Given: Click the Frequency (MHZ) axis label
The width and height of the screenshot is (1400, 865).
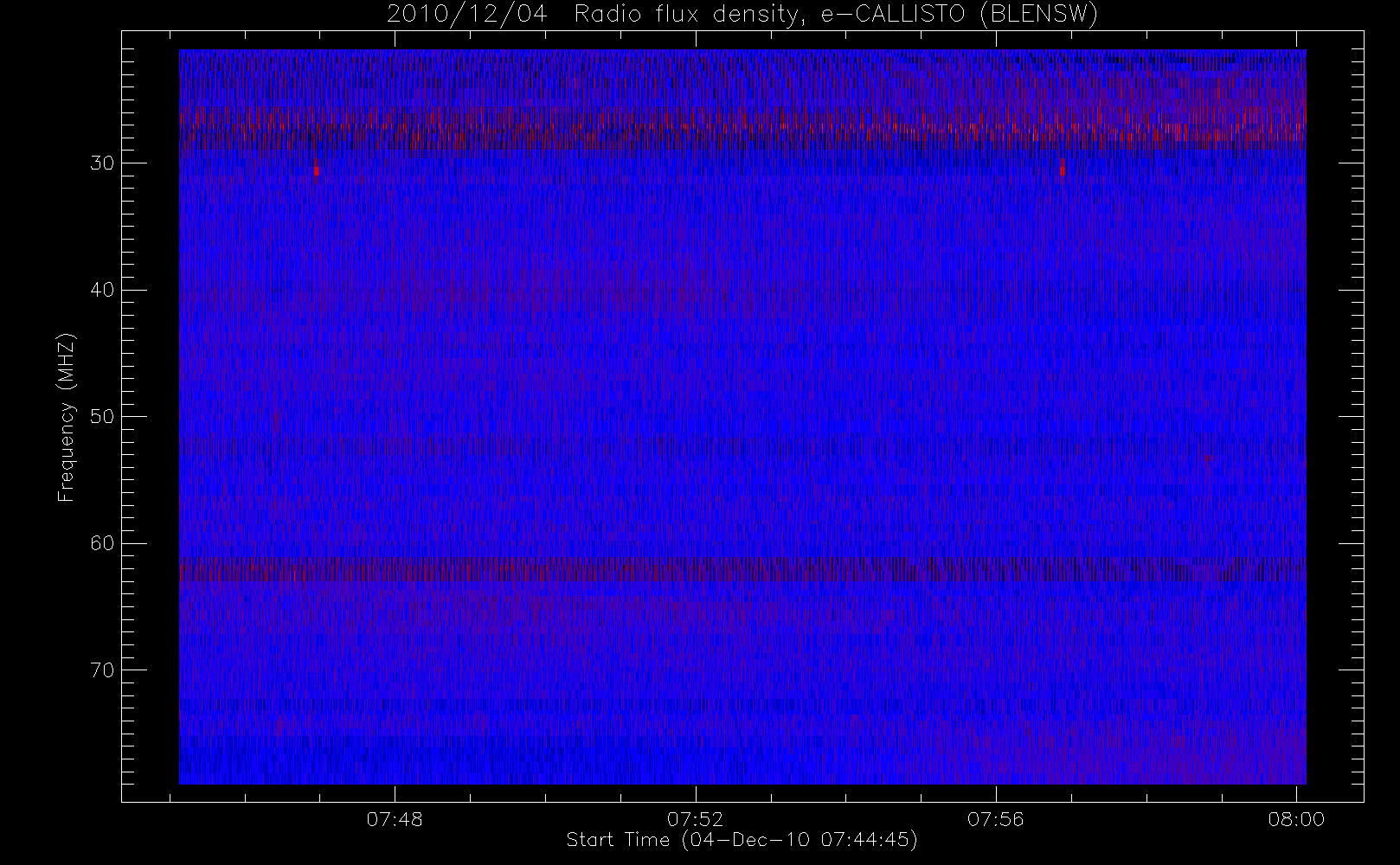Looking at the screenshot, I should tap(66, 417).
